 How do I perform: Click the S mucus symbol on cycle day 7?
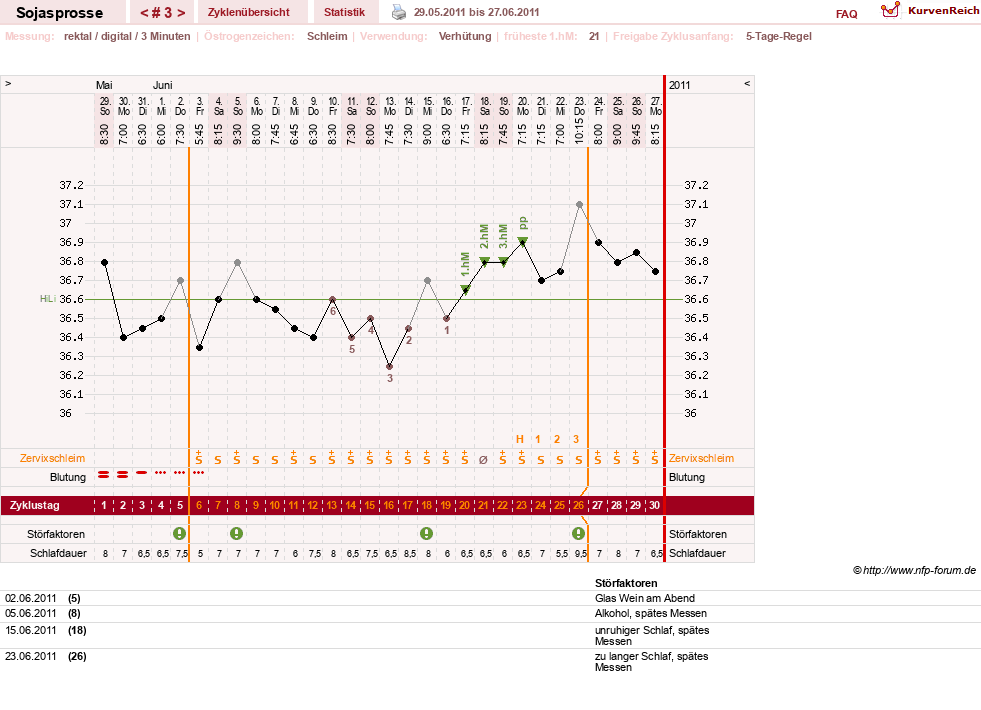pyautogui.click(x=218, y=460)
